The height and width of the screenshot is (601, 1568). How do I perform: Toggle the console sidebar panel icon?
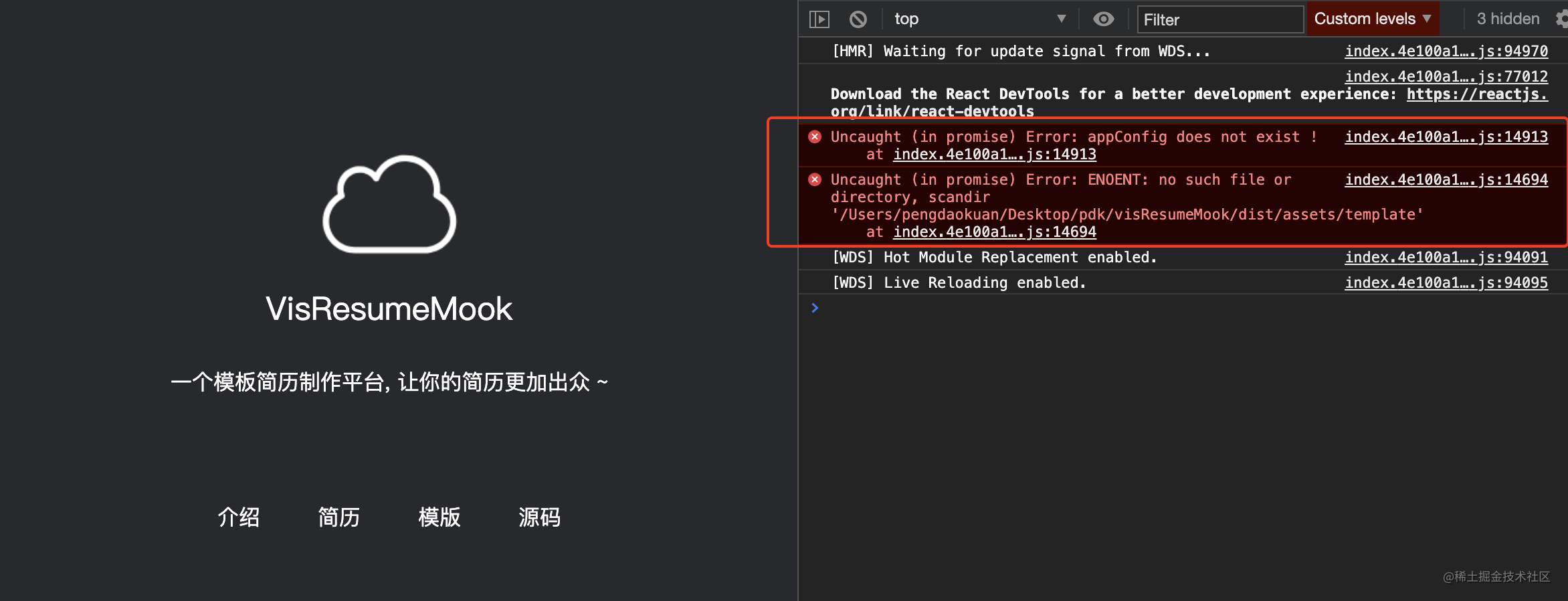point(819,19)
